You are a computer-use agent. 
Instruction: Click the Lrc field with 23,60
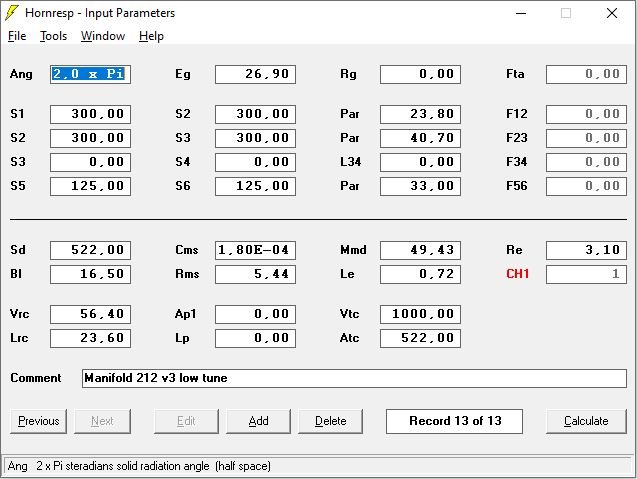coord(90,338)
